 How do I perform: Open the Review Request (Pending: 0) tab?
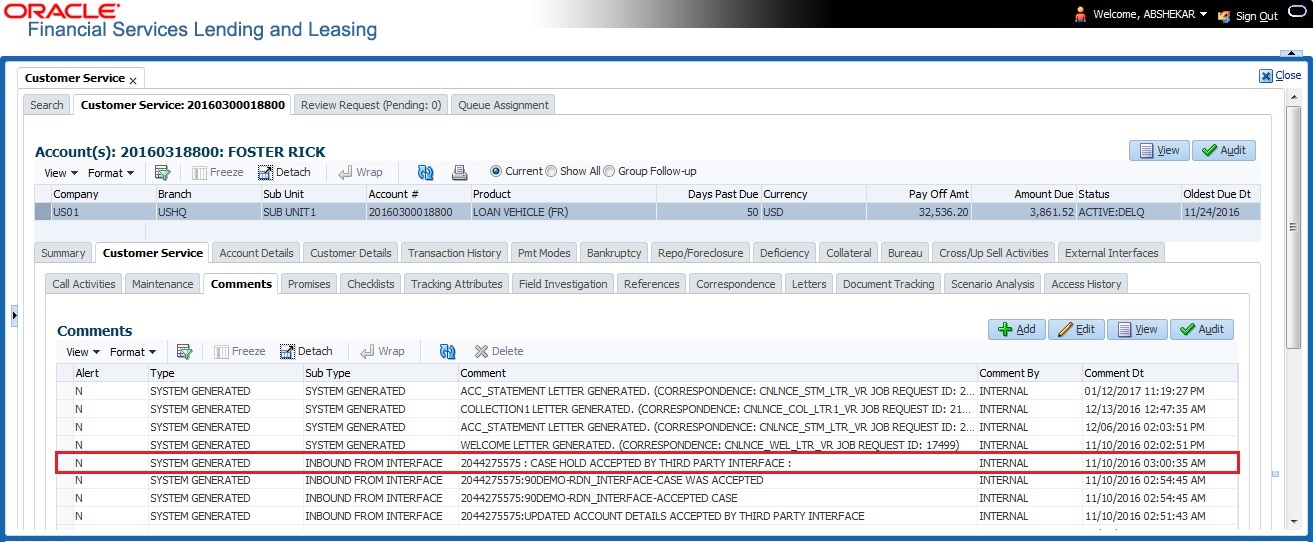(x=371, y=105)
